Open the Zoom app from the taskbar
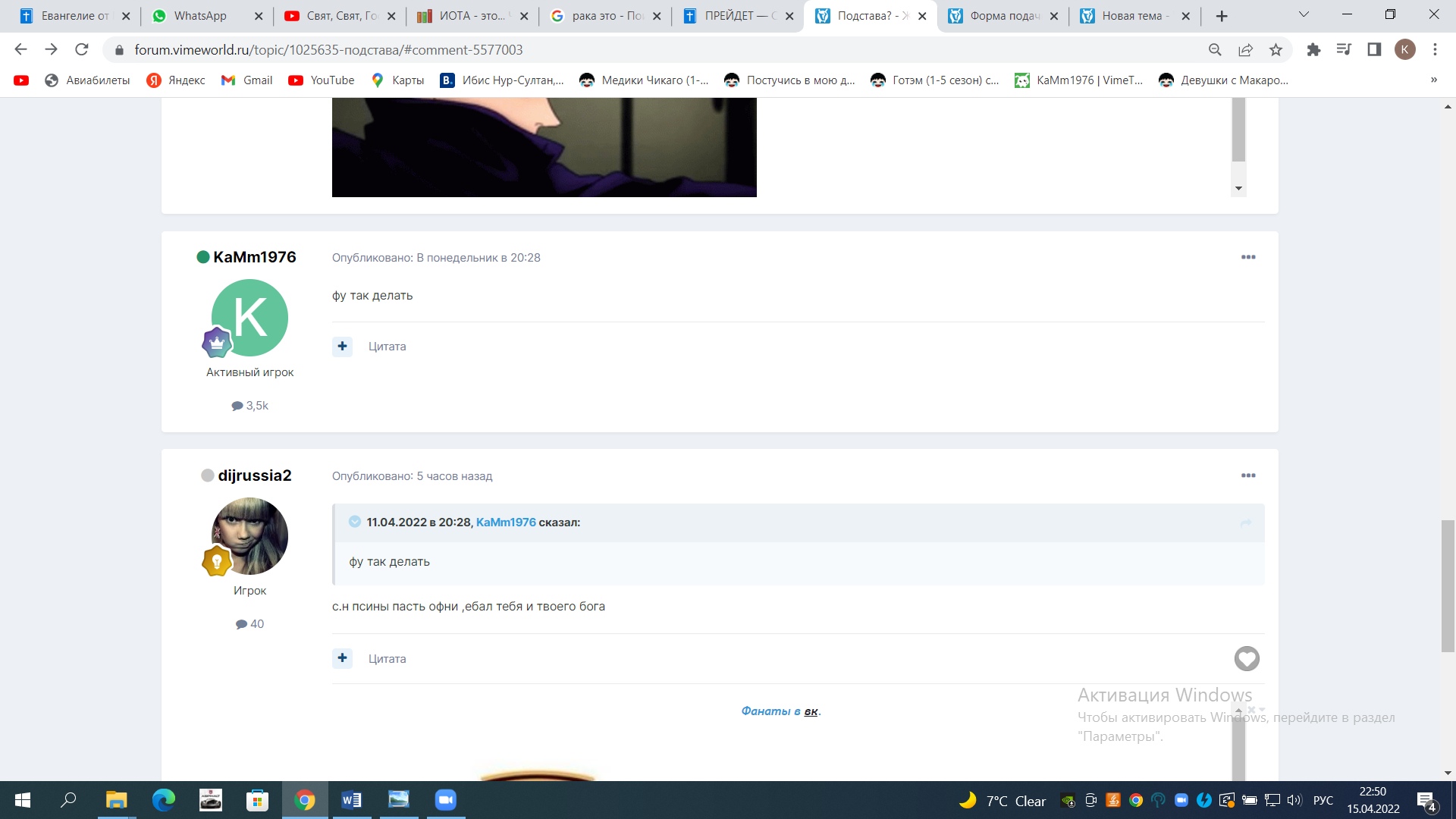This screenshot has width=1456, height=819. (445, 800)
